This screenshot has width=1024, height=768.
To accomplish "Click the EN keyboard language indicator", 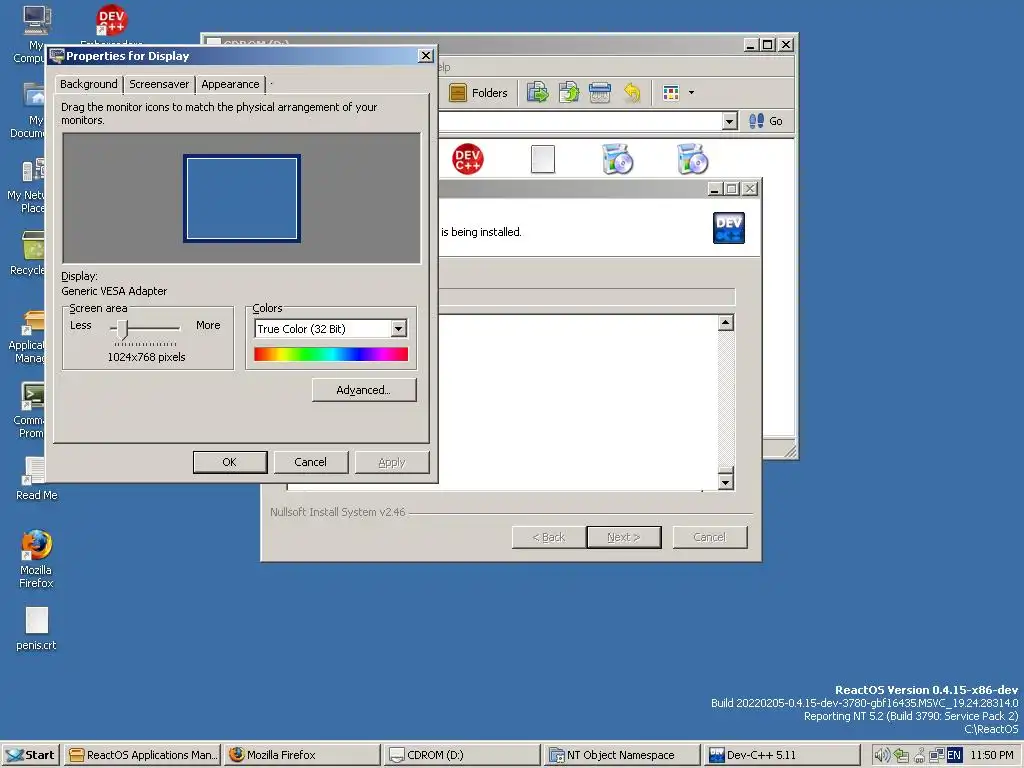I will coord(954,755).
